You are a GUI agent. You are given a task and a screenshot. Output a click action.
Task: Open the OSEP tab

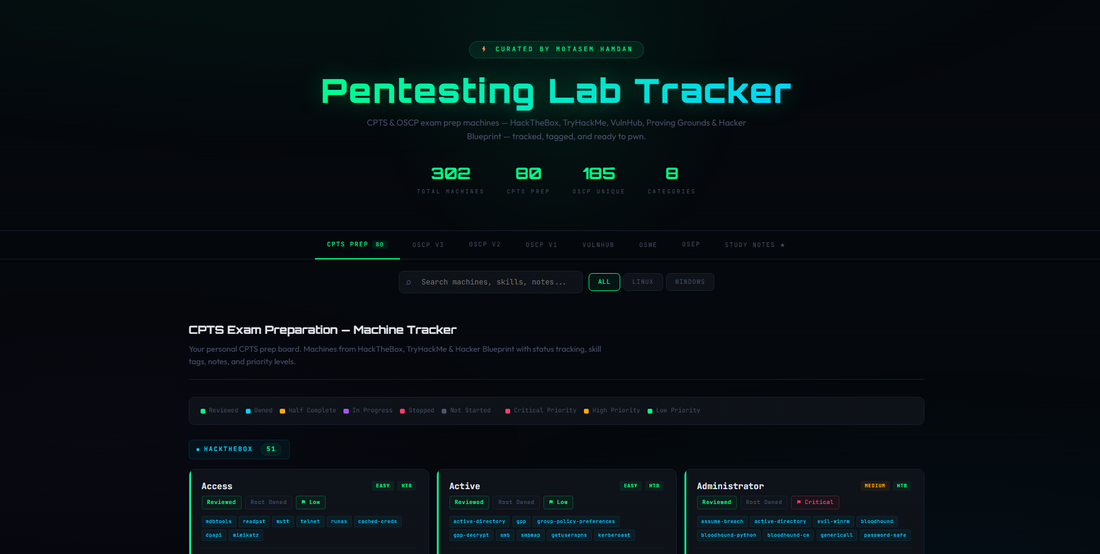tap(691, 245)
